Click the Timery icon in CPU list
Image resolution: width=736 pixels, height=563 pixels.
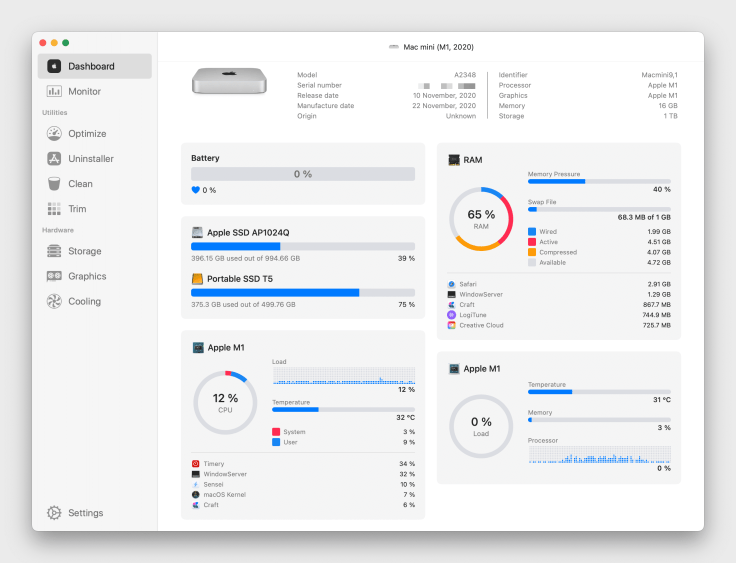click(x=196, y=464)
